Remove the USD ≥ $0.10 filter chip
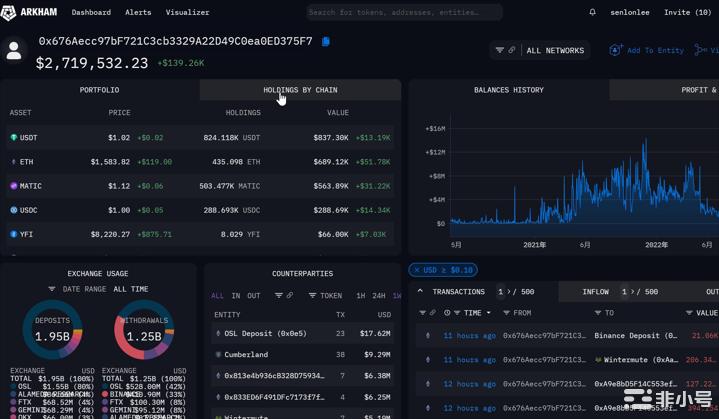 click(x=417, y=270)
